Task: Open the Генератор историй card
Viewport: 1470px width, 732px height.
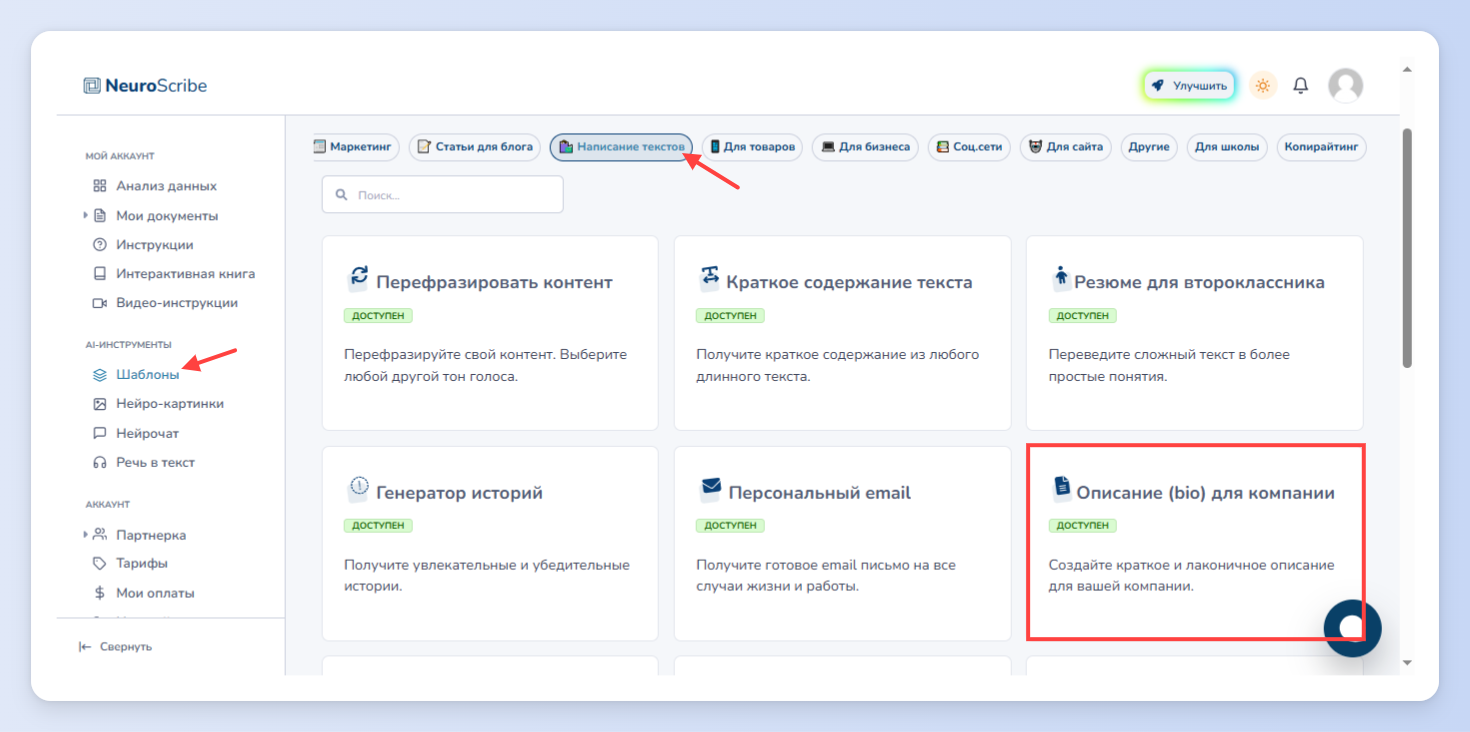Action: click(490, 543)
